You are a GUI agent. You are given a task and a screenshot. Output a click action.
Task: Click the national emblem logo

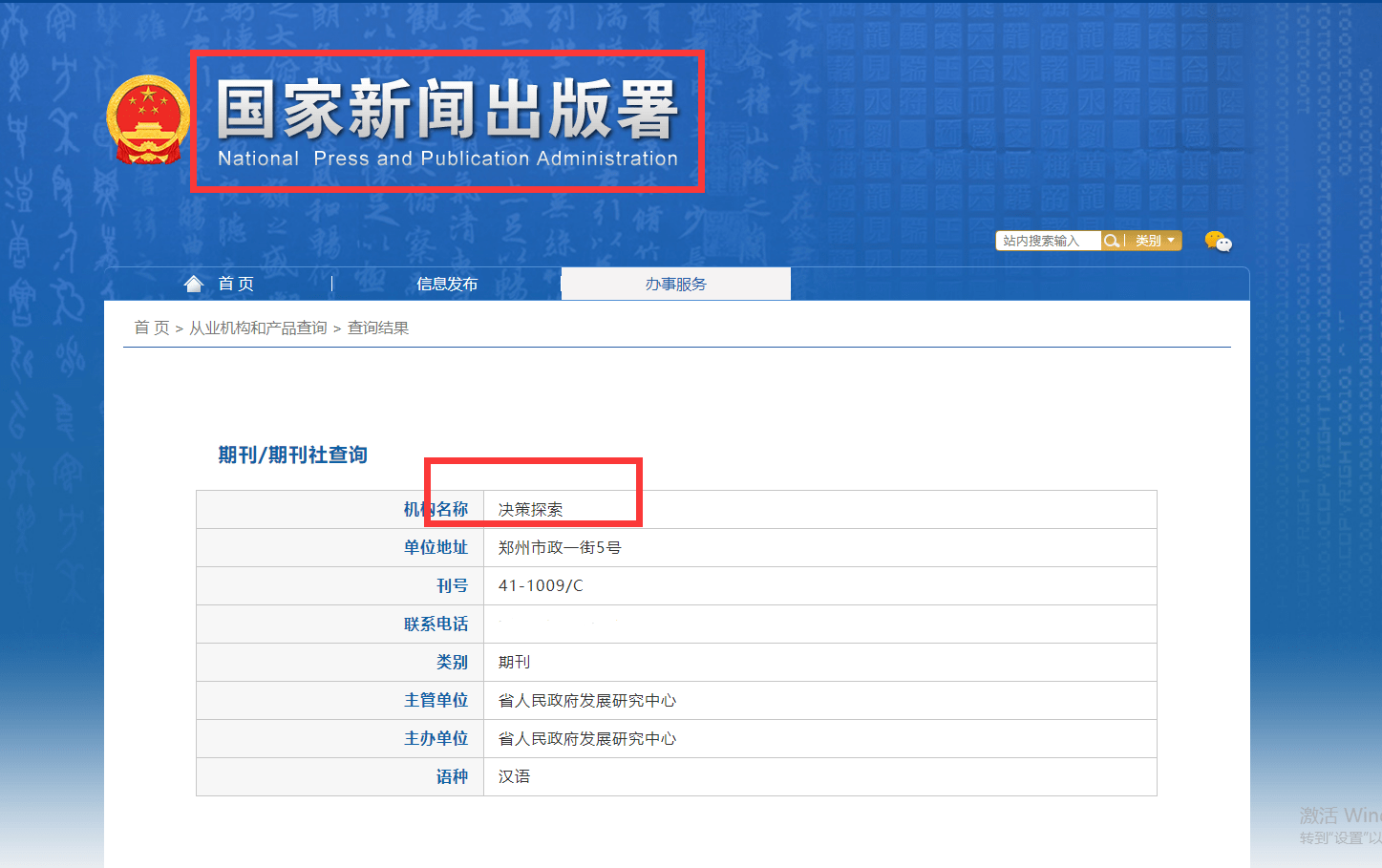pyautogui.click(x=147, y=119)
